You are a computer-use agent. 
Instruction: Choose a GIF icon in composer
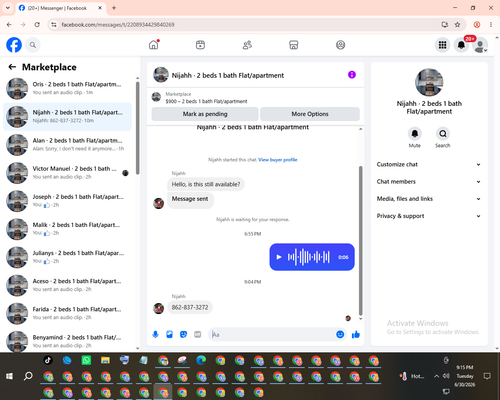click(x=197, y=334)
